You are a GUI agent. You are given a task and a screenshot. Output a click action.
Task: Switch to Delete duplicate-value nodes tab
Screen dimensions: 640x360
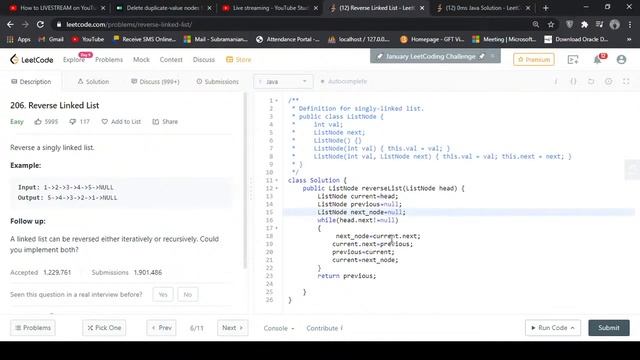[164, 8]
